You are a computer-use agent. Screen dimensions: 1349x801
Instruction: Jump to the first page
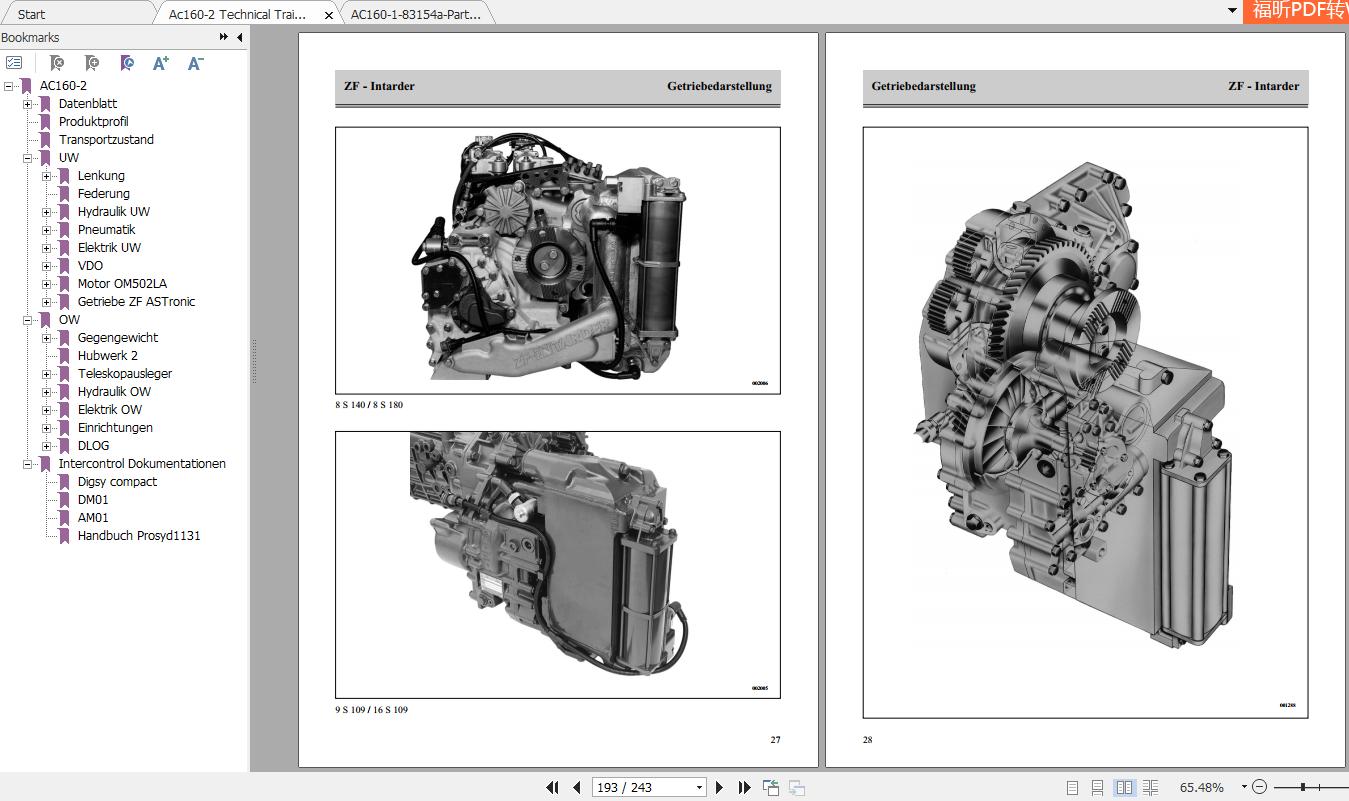pyautogui.click(x=552, y=787)
